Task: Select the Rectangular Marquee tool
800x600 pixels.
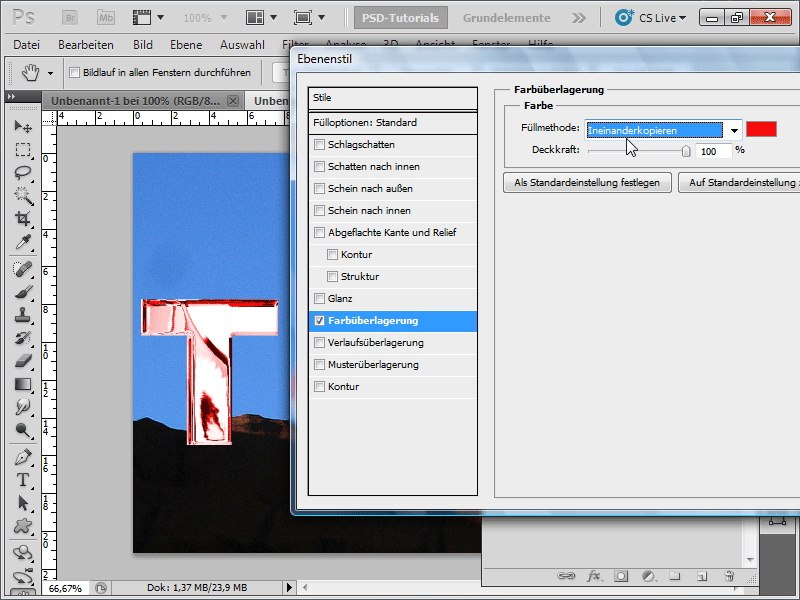Action: point(23,149)
